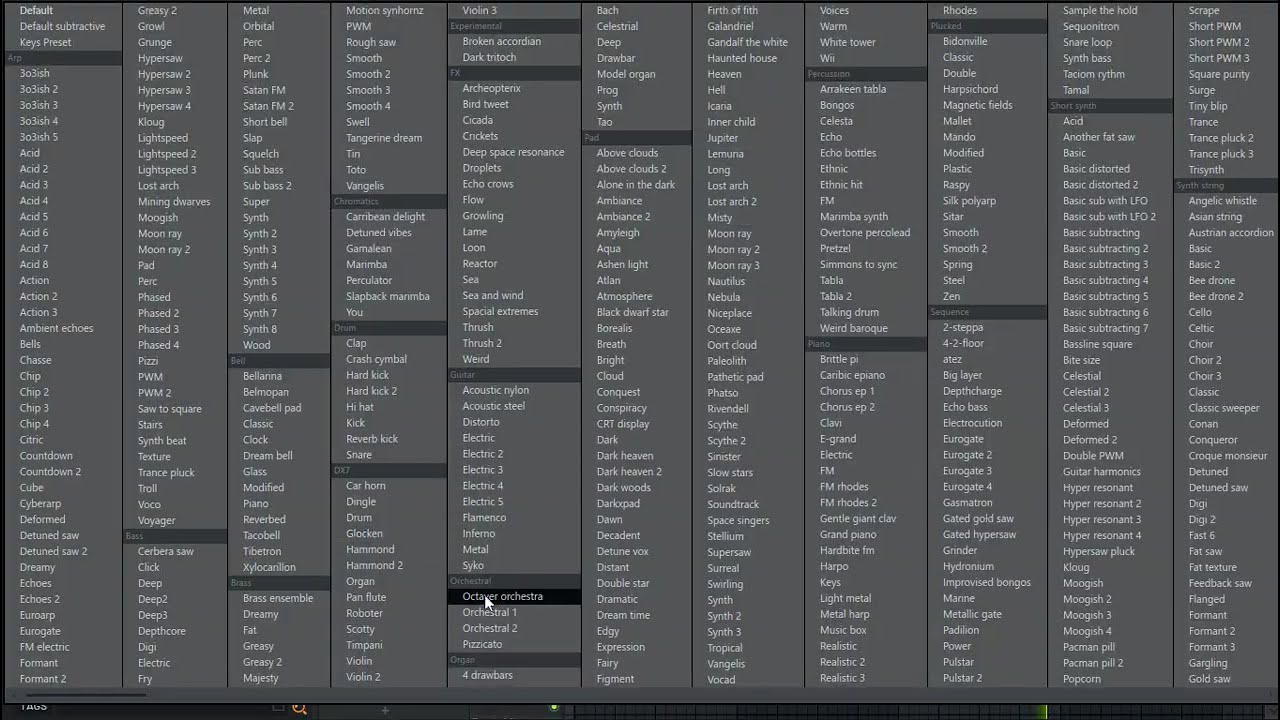Select the Silk polyarp preset
This screenshot has height=720, width=1280.
pyautogui.click(x=970, y=201)
